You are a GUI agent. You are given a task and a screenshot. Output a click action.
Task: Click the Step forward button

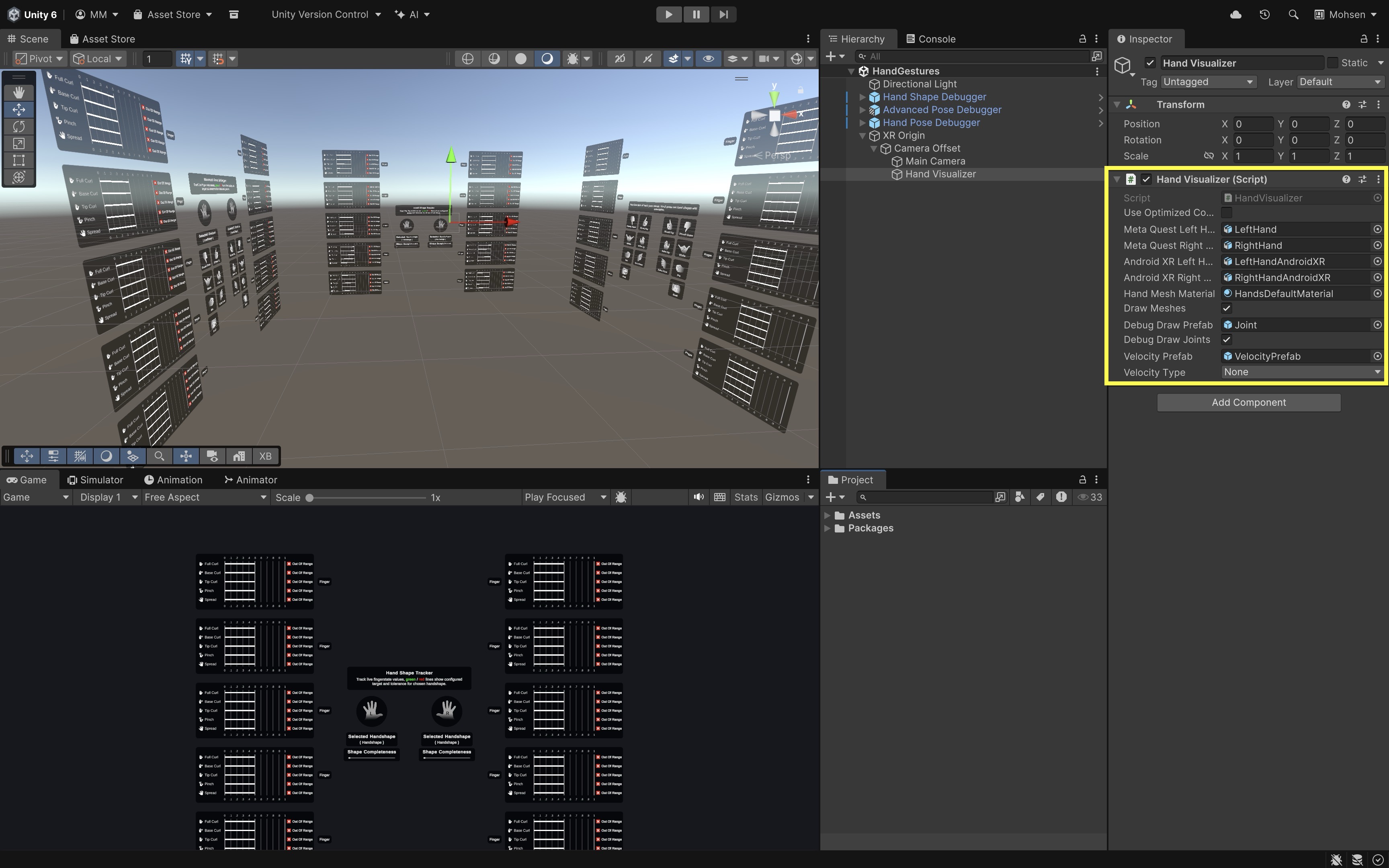tap(723, 14)
